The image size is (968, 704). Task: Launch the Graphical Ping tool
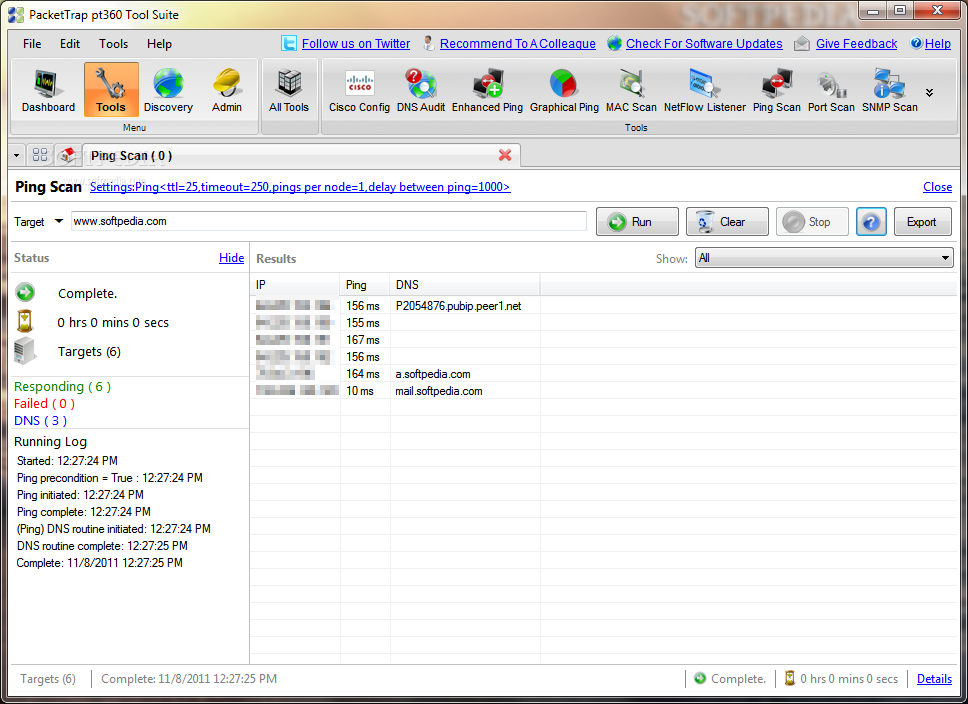pos(564,91)
